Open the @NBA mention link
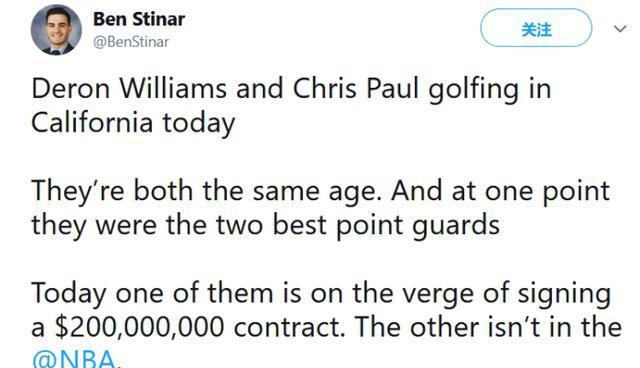The image size is (640, 368). 76,359
